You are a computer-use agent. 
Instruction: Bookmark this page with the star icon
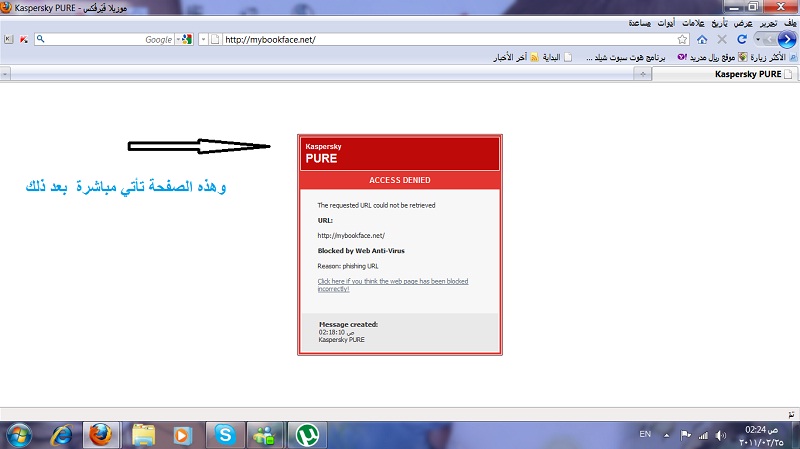click(682, 39)
